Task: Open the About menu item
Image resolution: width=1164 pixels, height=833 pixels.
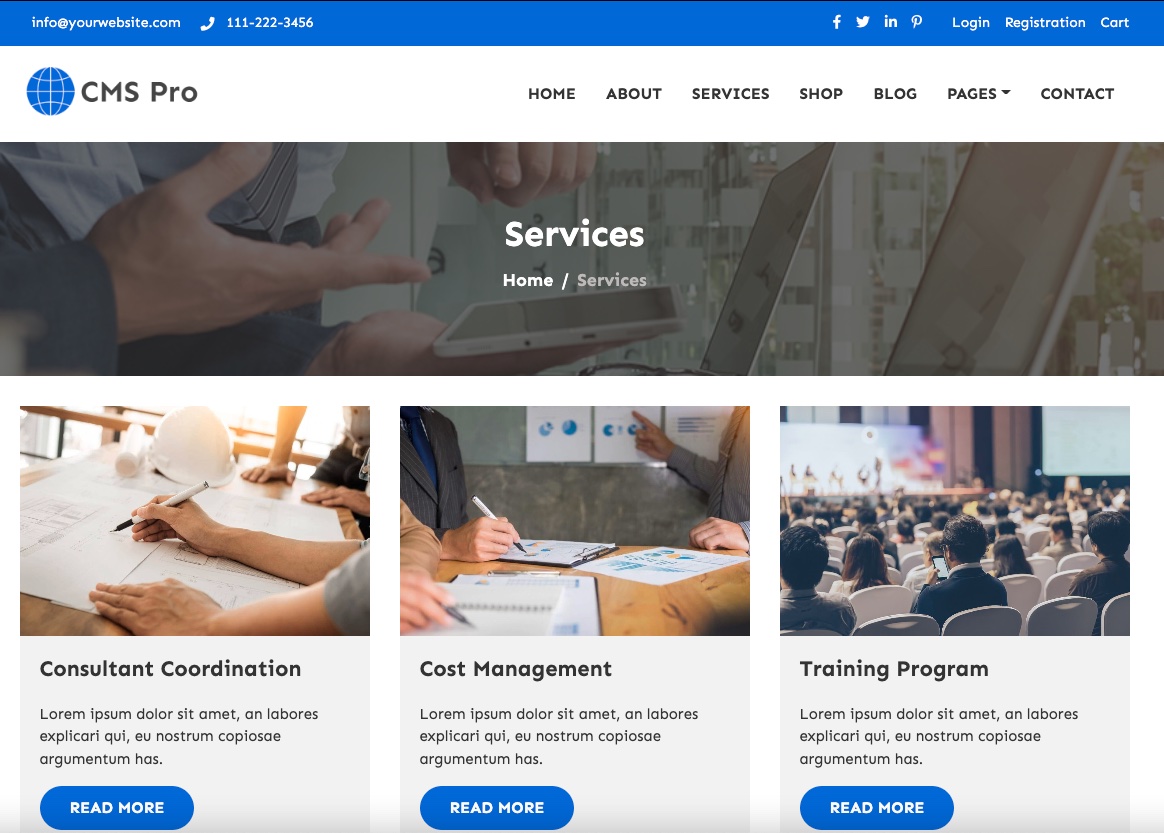Action: pyautogui.click(x=633, y=94)
